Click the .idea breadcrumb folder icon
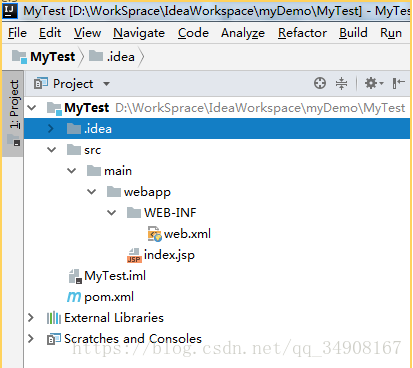 pos(96,56)
